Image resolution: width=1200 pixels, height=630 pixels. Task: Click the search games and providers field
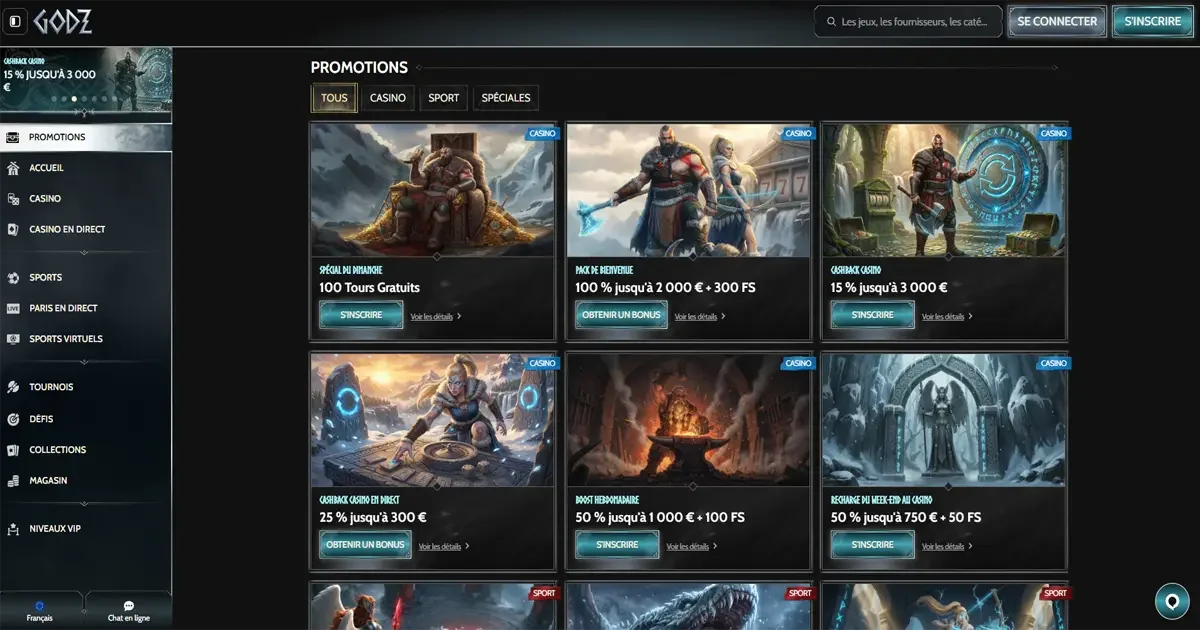pyautogui.click(x=908, y=21)
